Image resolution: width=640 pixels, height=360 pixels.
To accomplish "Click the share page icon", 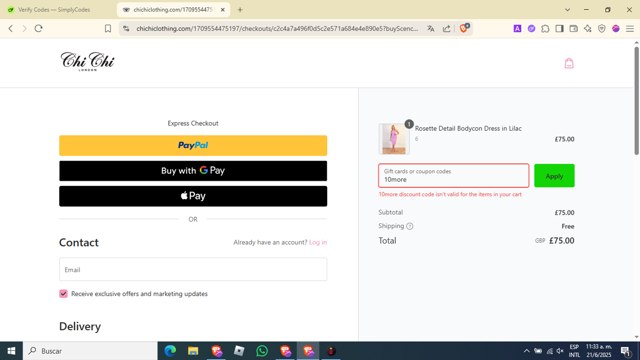I will 447,29.
